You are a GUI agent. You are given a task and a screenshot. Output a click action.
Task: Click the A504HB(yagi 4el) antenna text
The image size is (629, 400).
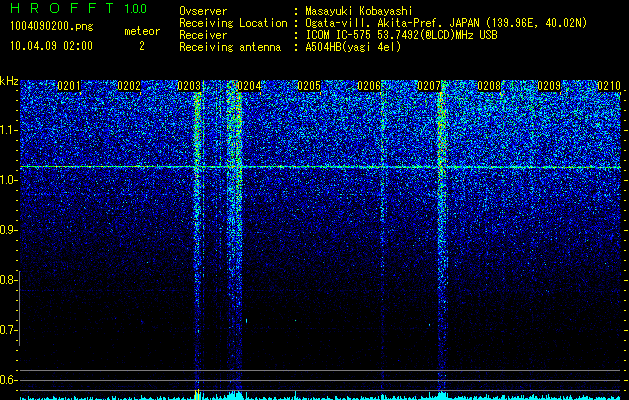pyautogui.click(x=353, y=47)
